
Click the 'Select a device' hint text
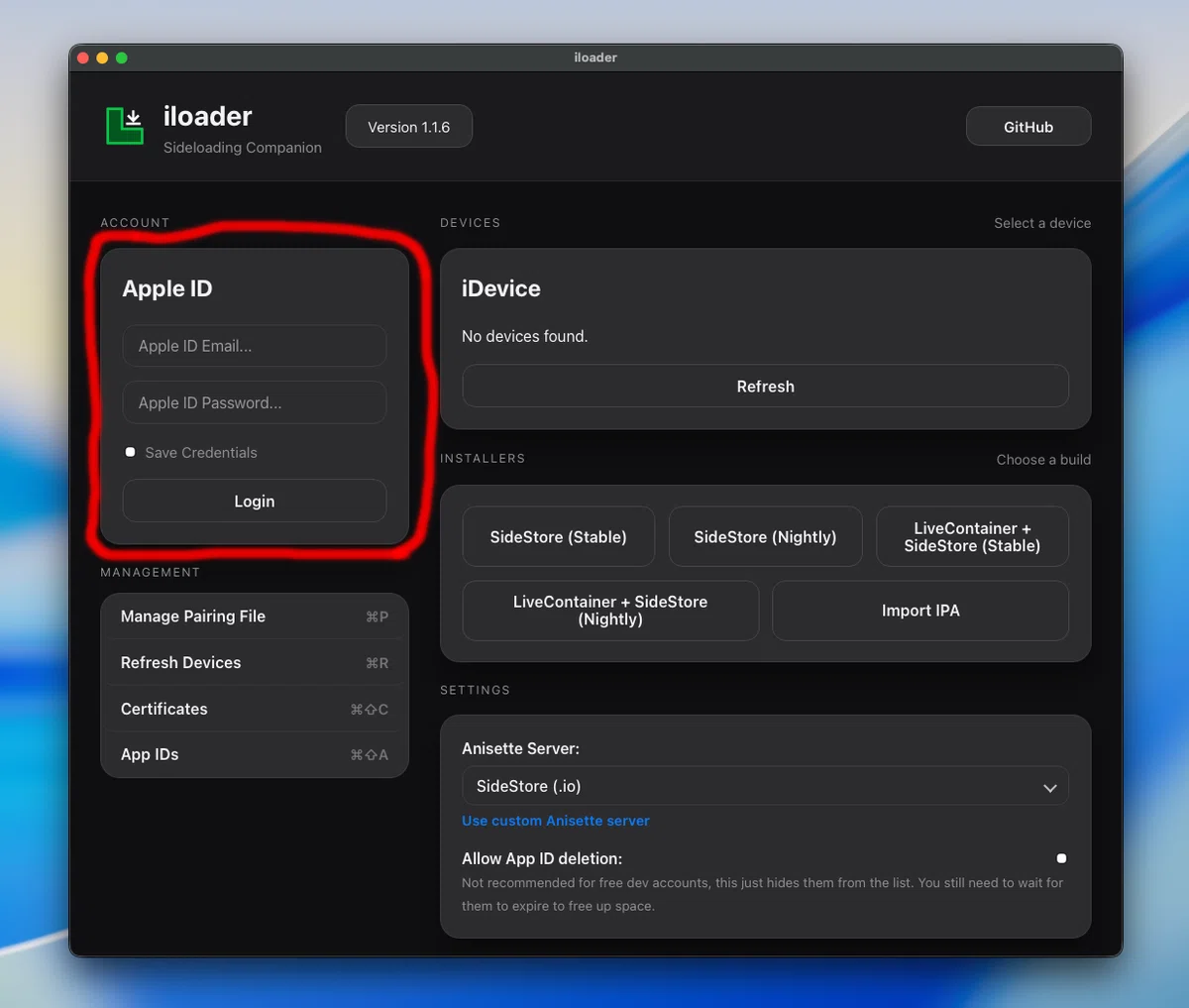[1042, 223]
